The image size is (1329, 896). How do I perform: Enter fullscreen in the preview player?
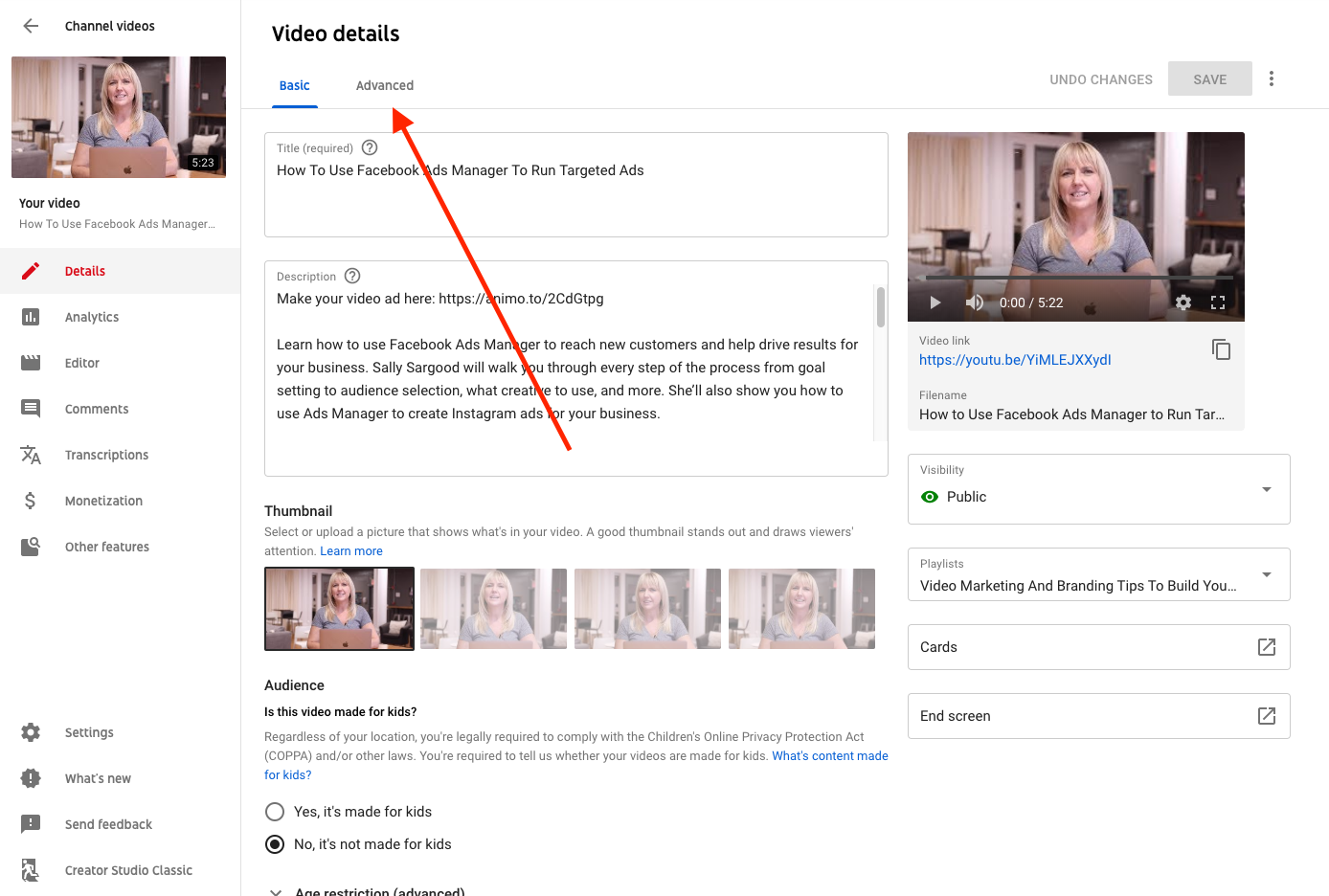pyautogui.click(x=1218, y=302)
